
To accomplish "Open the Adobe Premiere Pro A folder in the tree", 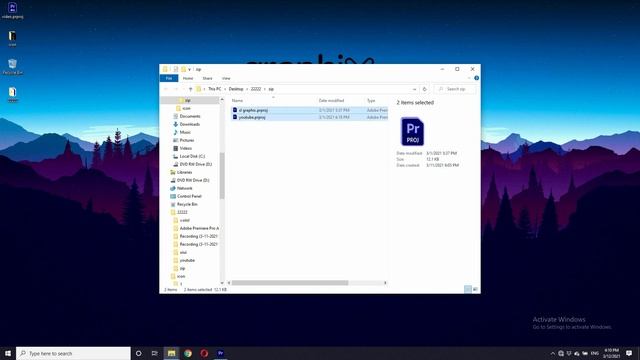I will pos(199,228).
